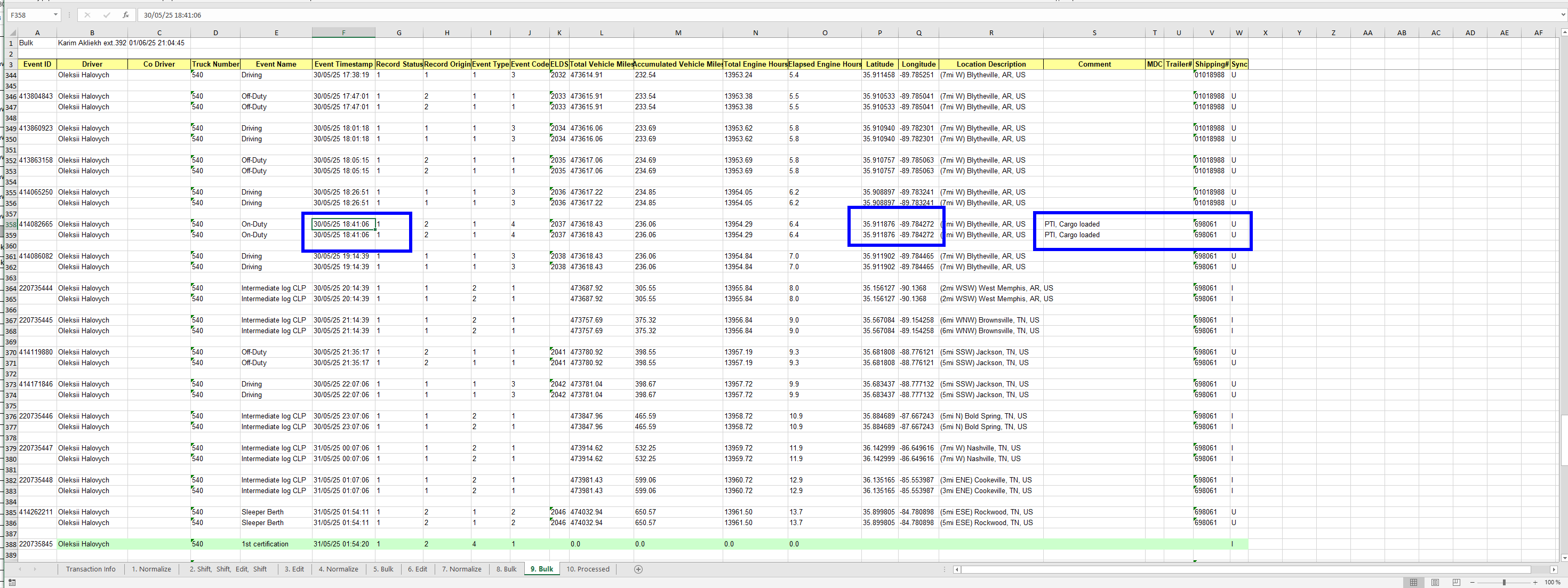Zoom out with the minus button
The width and height of the screenshot is (1568, 588).
pos(1472,583)
